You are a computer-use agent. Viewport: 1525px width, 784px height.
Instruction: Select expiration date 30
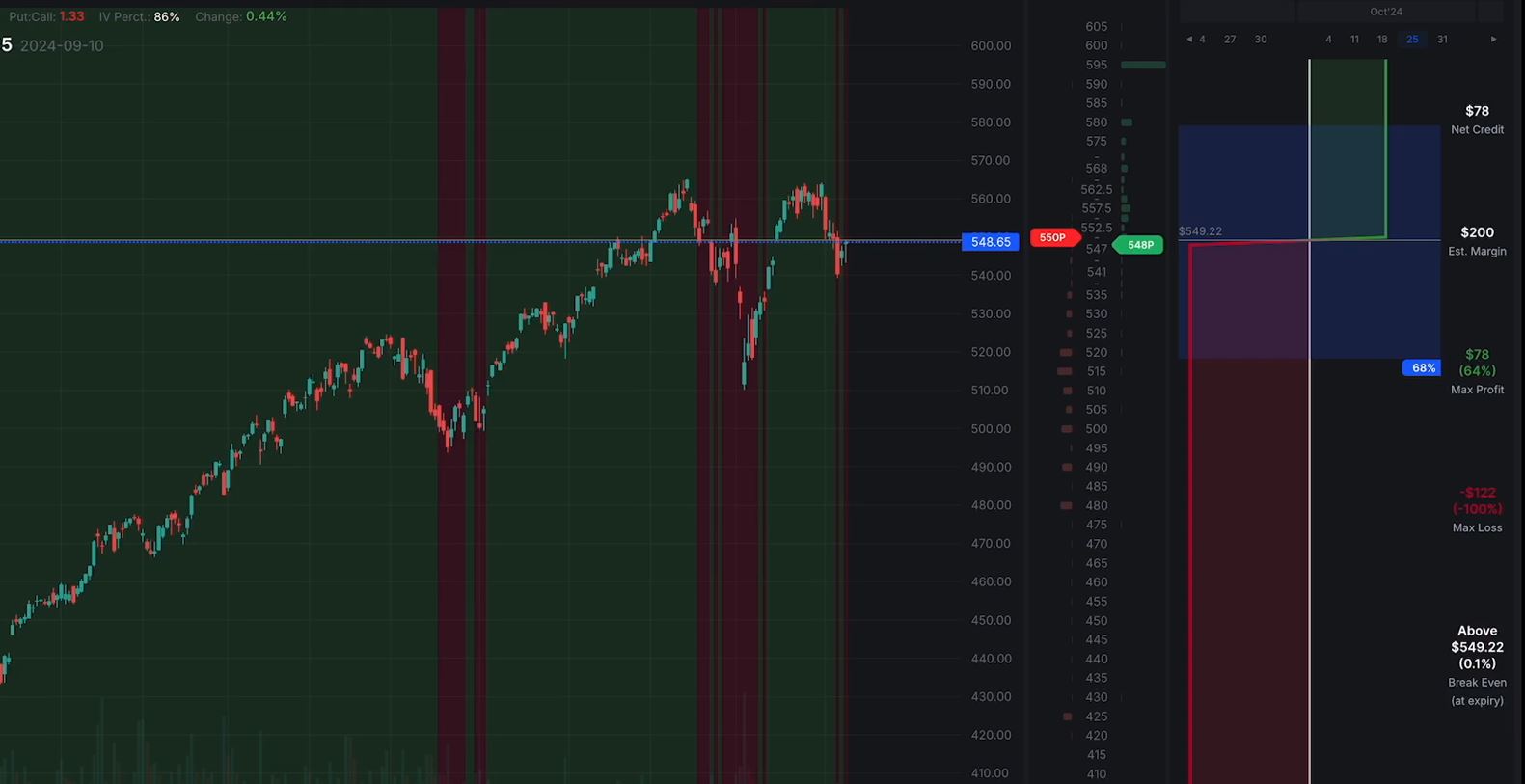coord(1261,40)
